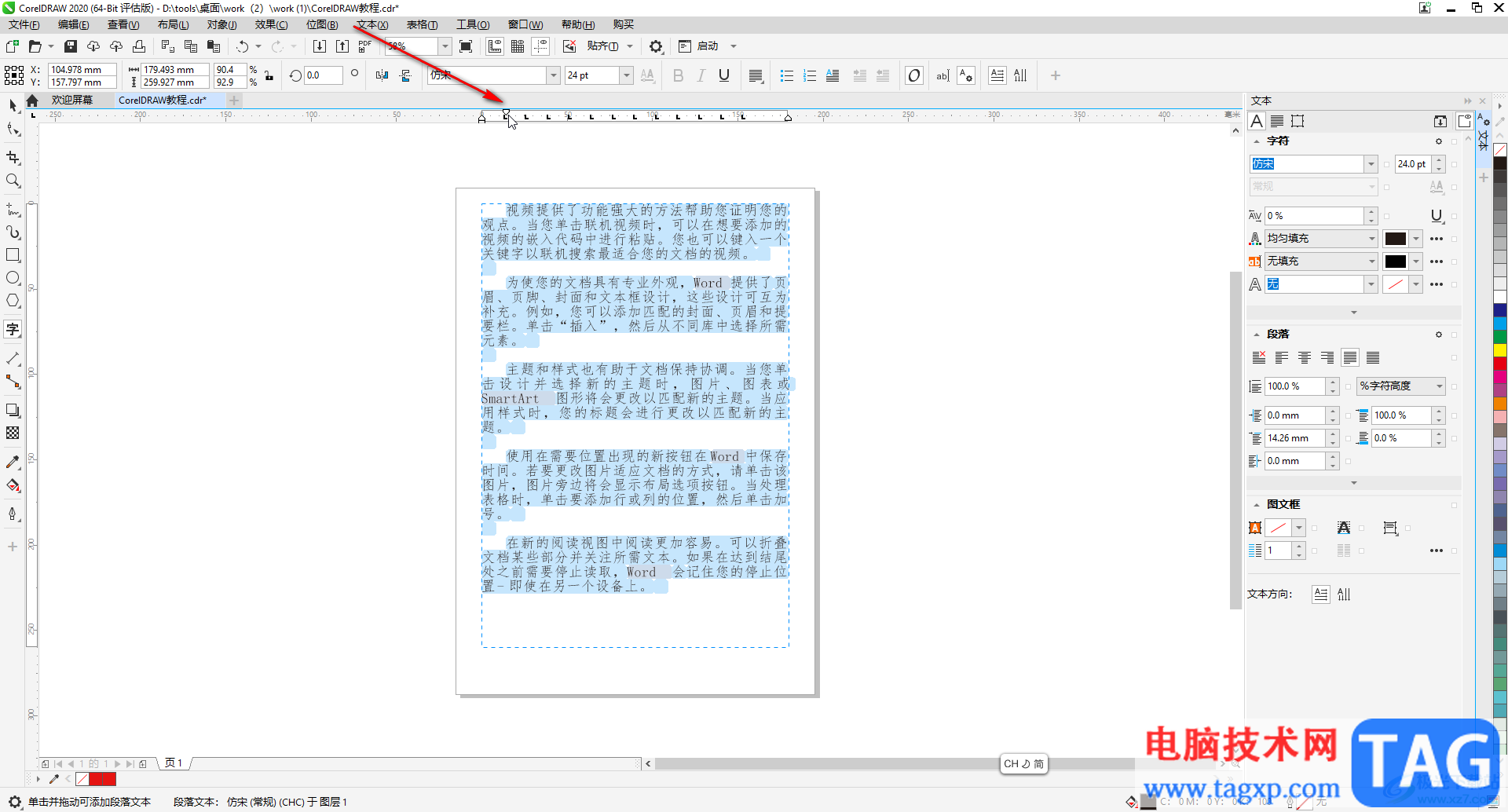This screenshot has height=812, width=1508.
Task: Click the Edit Text ab| icon
Action: pos(942,75)
